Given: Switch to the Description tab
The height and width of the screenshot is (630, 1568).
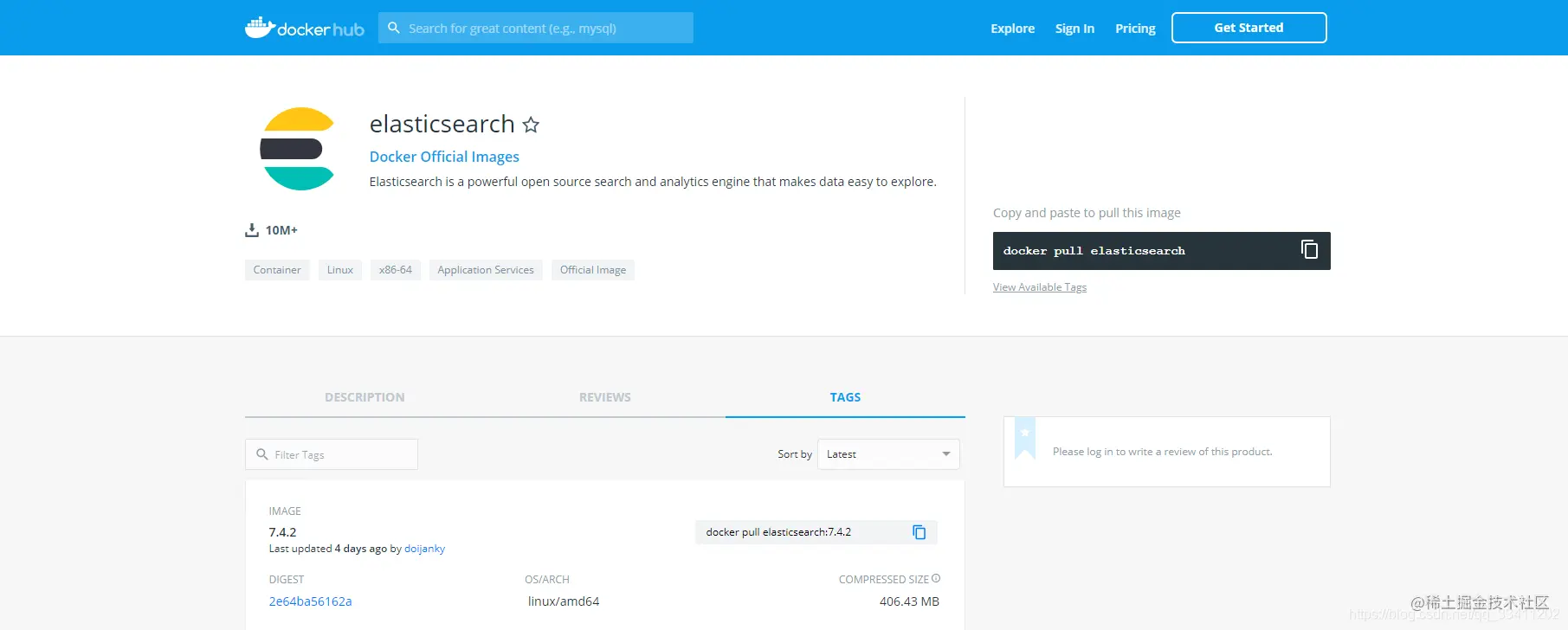Looking at the screenshot, I should point(365,397).
